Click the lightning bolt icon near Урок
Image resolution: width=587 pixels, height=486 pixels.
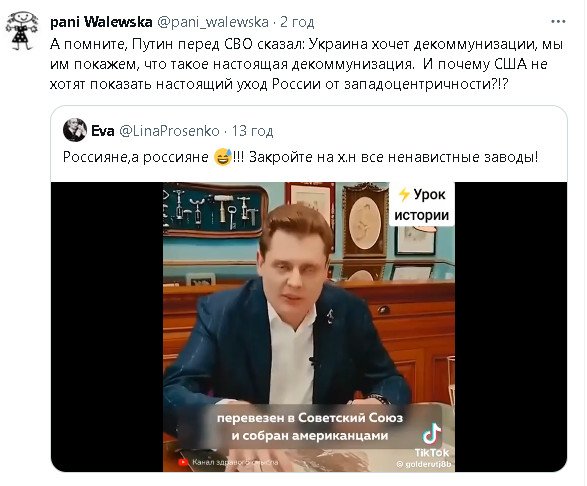pyautogui.click(x=404, y=195)
